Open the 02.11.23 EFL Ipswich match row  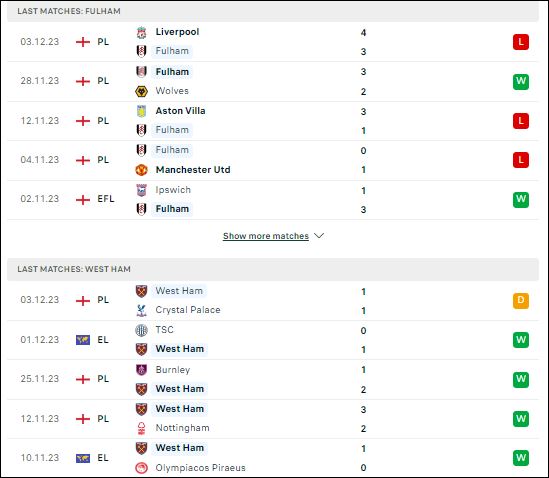(x=273, y=200)
